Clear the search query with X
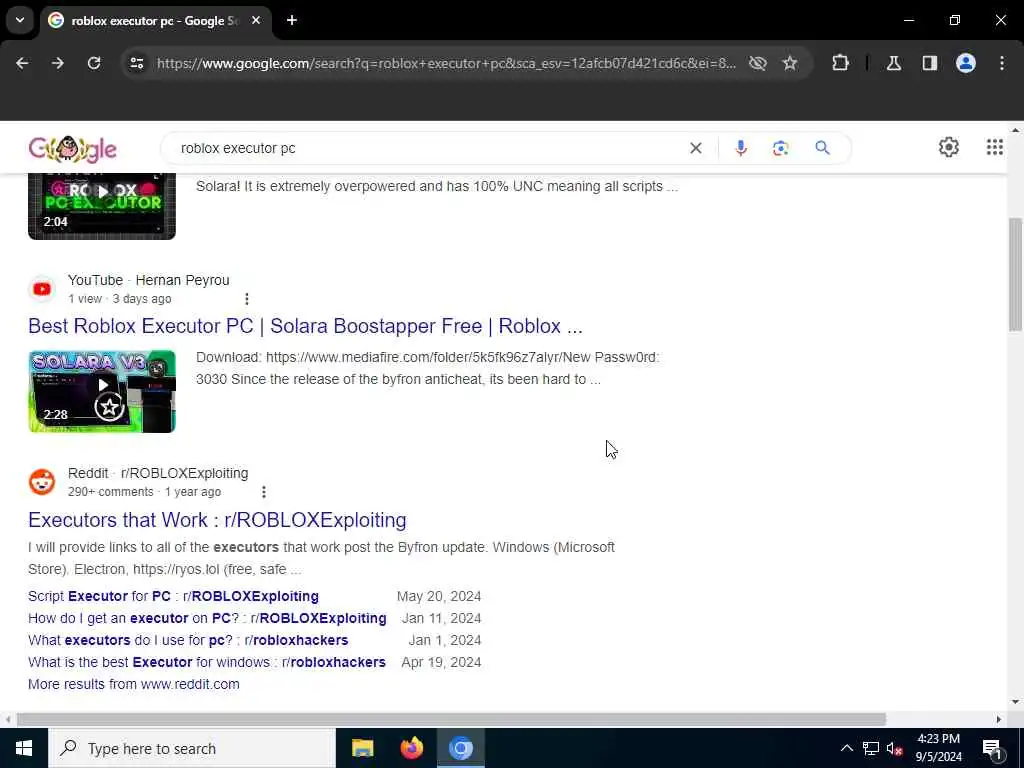The width and height of the screenshot is (1024, 768). point(696,148)
